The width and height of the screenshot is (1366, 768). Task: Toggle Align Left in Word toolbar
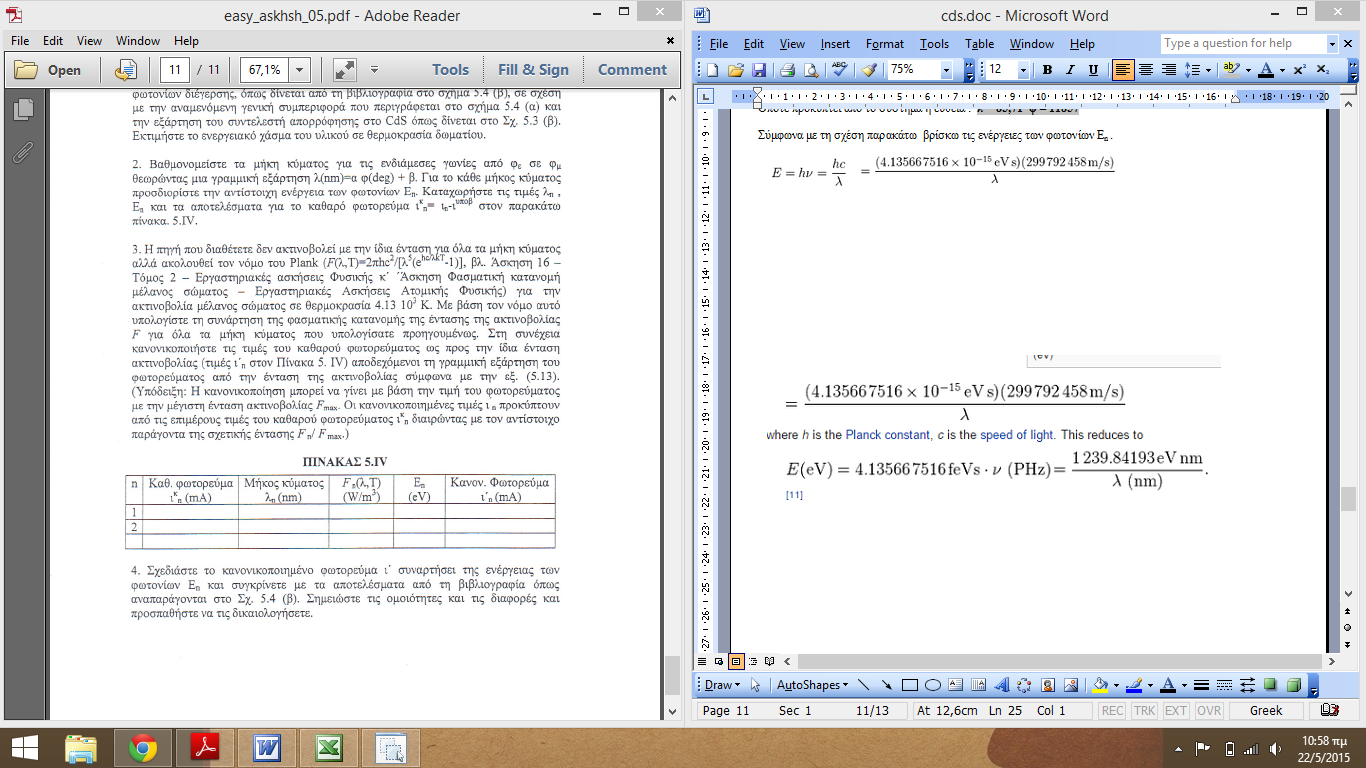[x=1123, y=70]
